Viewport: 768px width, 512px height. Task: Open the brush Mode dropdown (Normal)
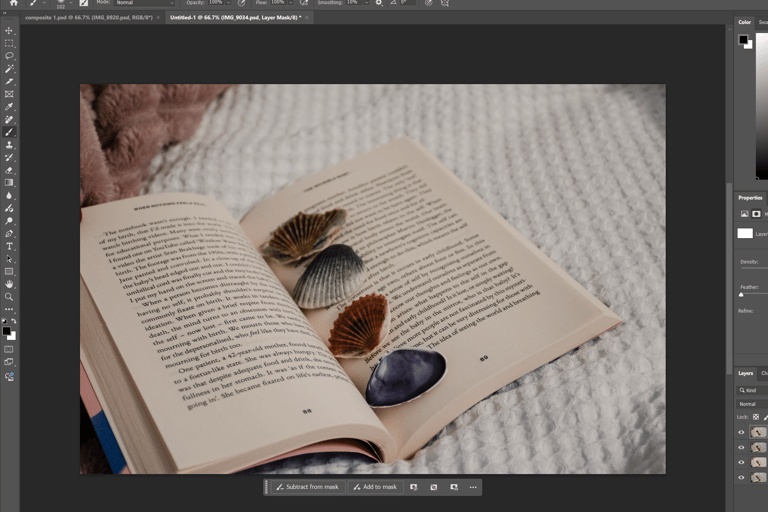[145, 3]
